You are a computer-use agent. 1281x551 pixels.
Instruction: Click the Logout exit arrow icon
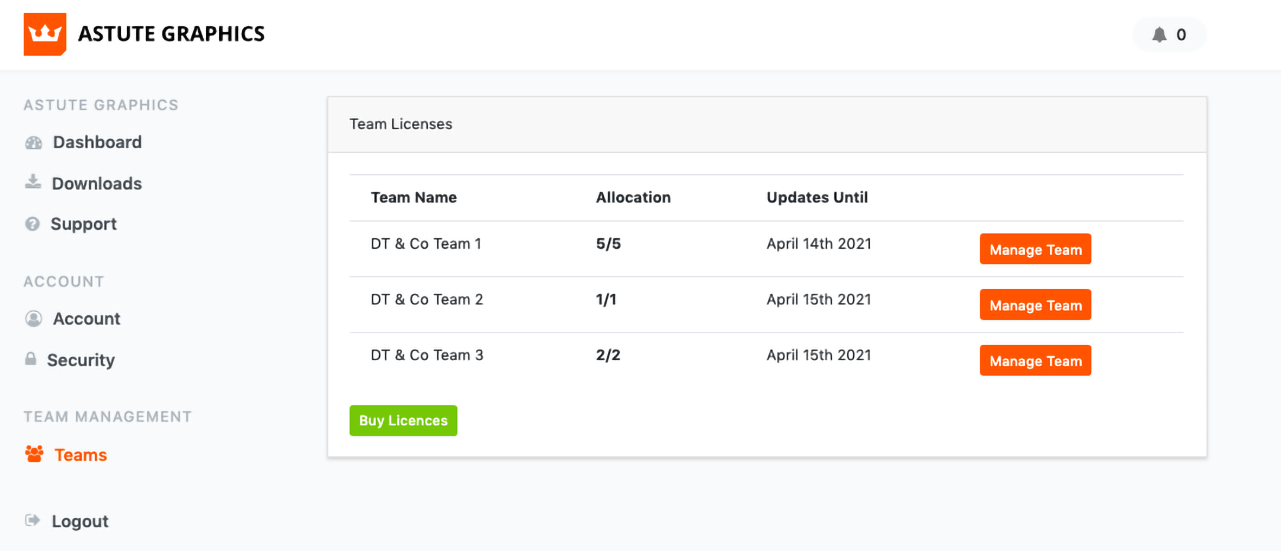point(33,521)
